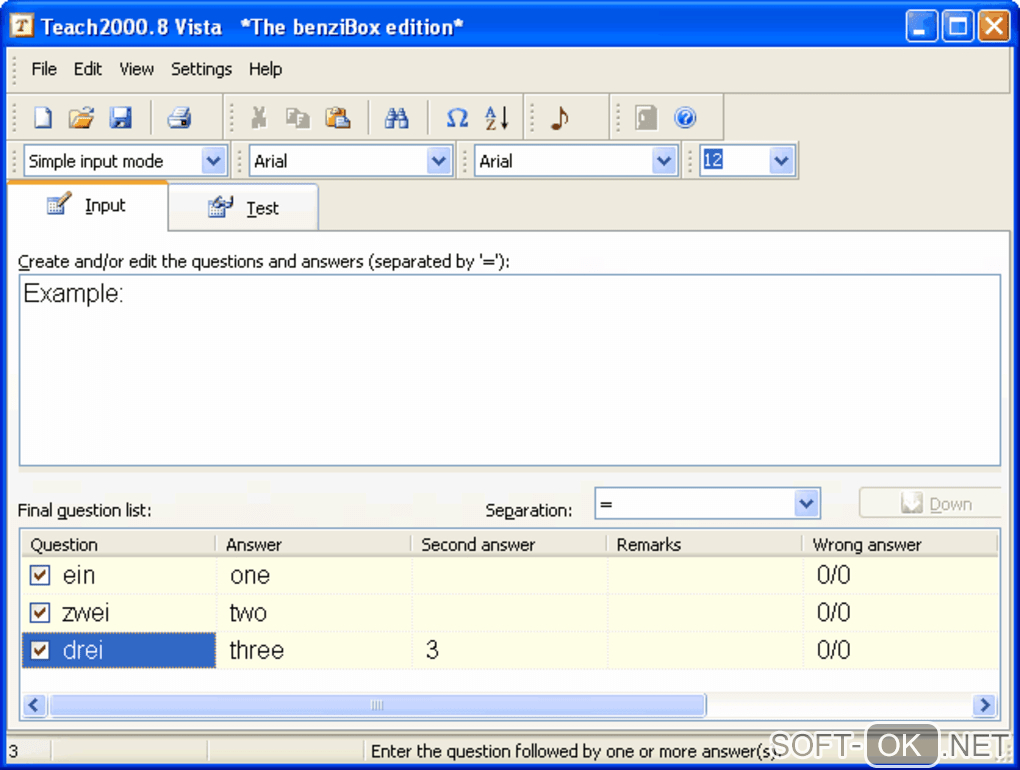Click the Question column header
The width and height of the screenshot is (1020, 770).
pos(118,544)
